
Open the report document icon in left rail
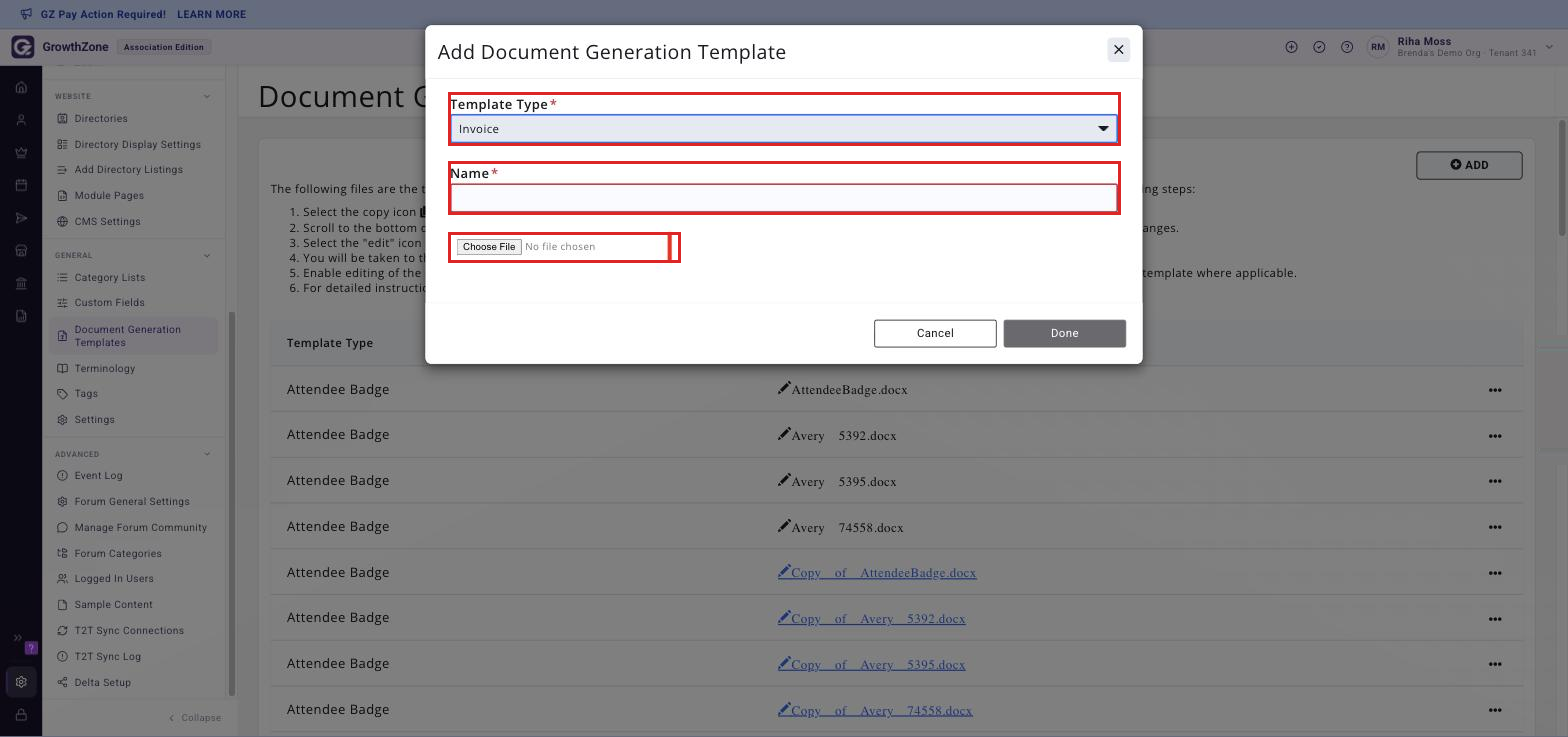[21, 316]
